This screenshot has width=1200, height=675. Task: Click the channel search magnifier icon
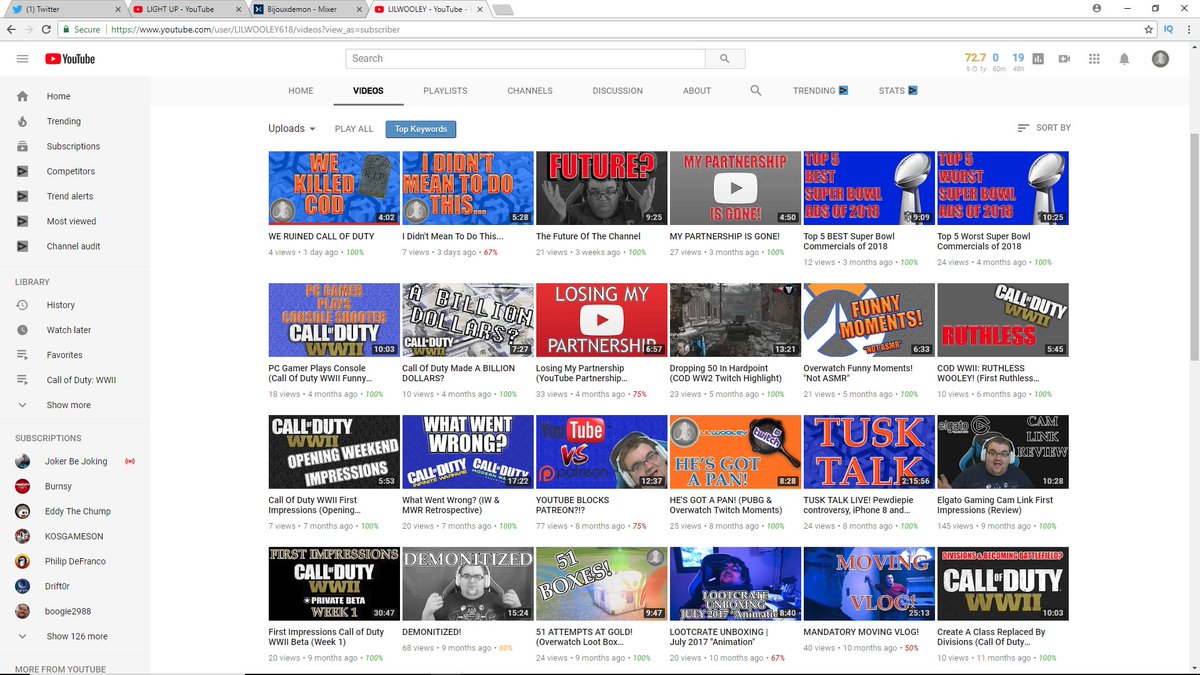pyautogui.click(x=756, y=90)
